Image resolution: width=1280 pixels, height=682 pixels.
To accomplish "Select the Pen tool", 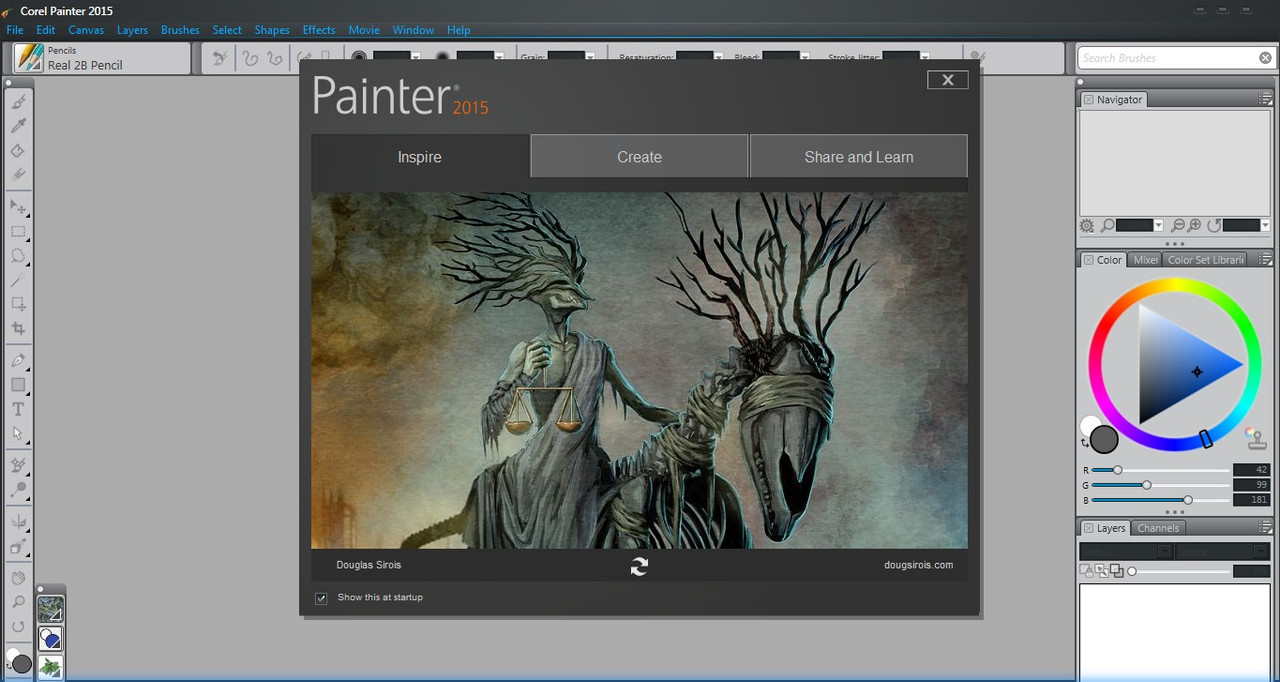I will [x=18, y=360].
